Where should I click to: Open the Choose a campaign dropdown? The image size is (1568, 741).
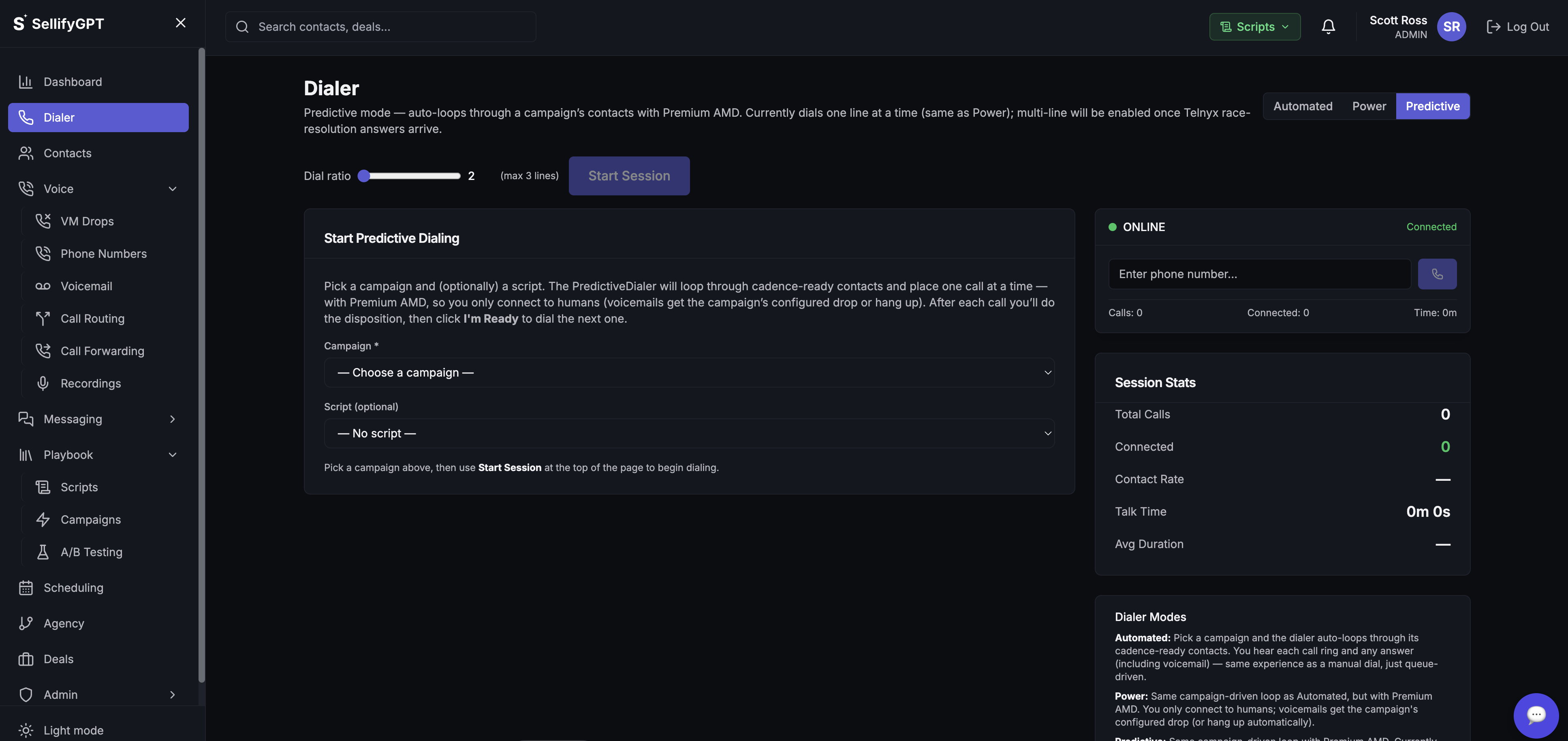point(689,373)
